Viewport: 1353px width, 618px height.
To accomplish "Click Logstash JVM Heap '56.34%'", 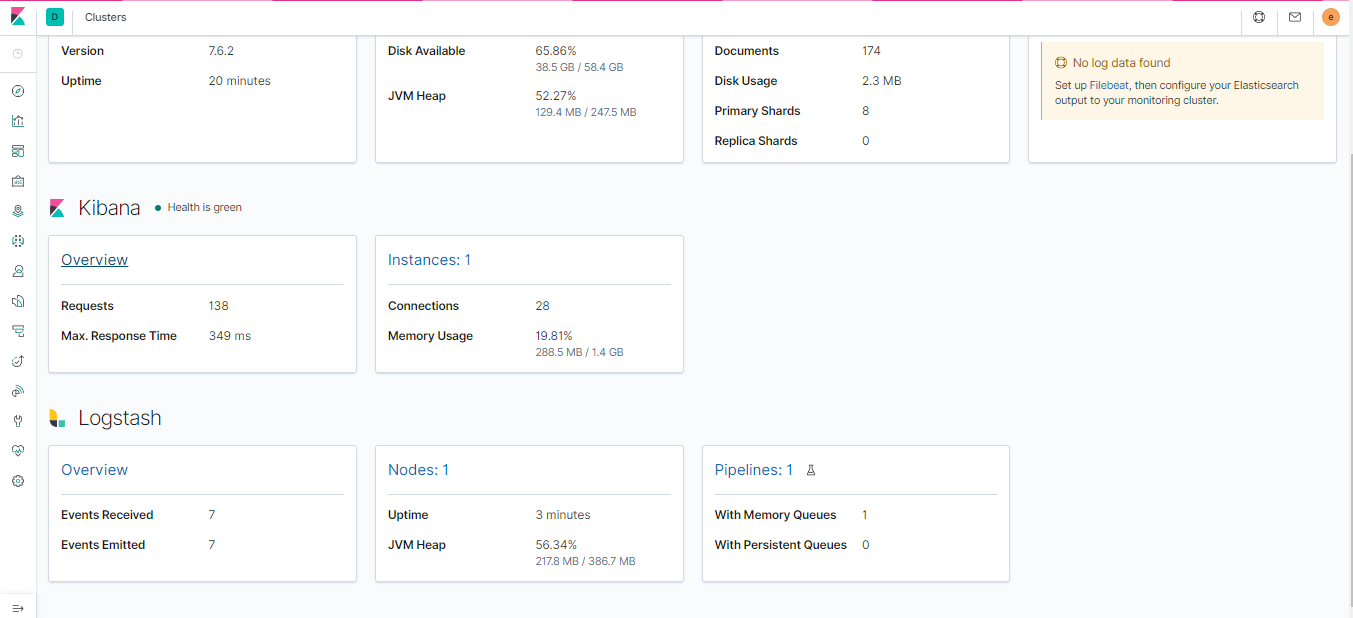I will [556, 545].
